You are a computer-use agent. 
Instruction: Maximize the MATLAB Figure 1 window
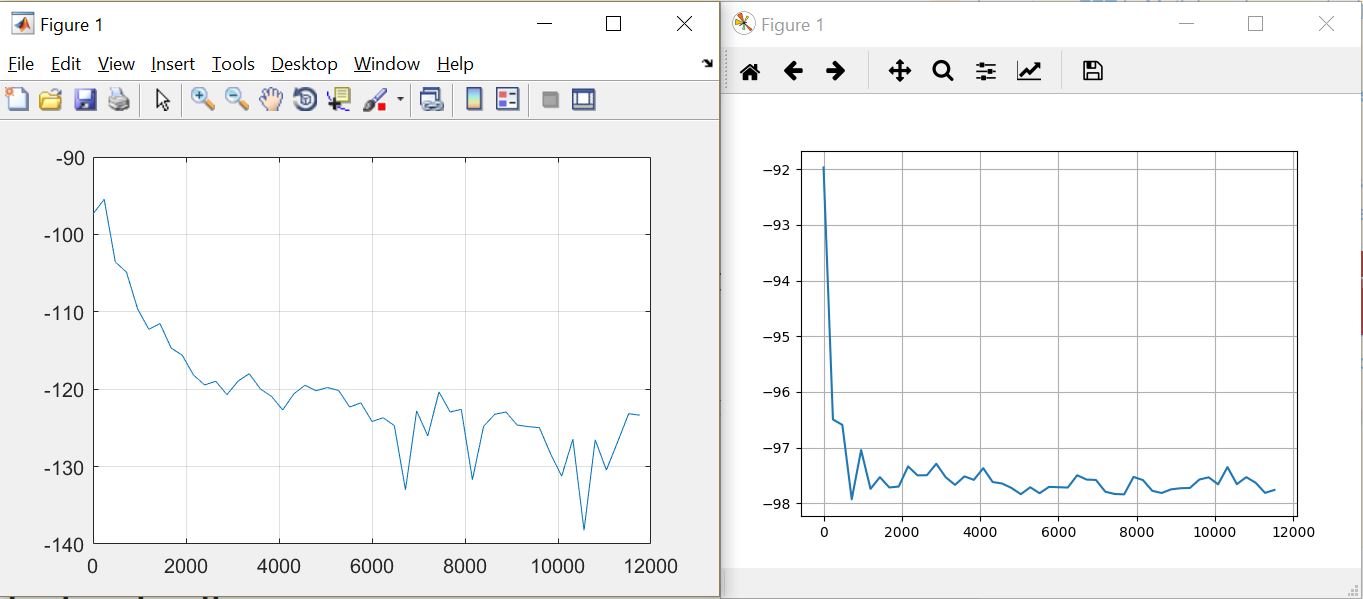(614, 24)
